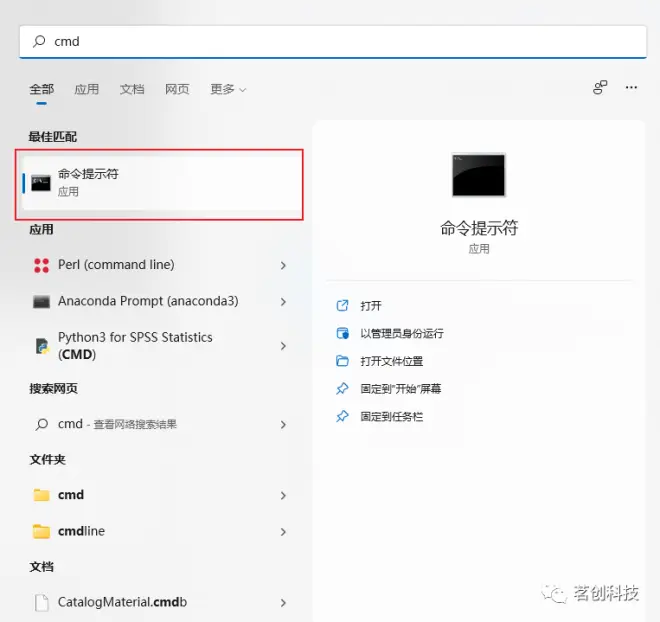This screenshot has height=622, width=660.
Task: Switch to the 全部 tab
Action: 41,89
